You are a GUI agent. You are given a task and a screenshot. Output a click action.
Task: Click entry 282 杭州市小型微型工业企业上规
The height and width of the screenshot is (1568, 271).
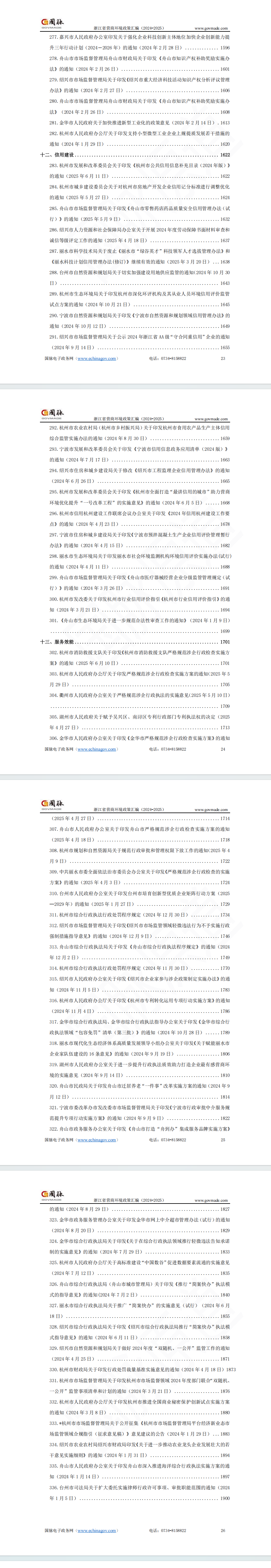tap(139, 138)
